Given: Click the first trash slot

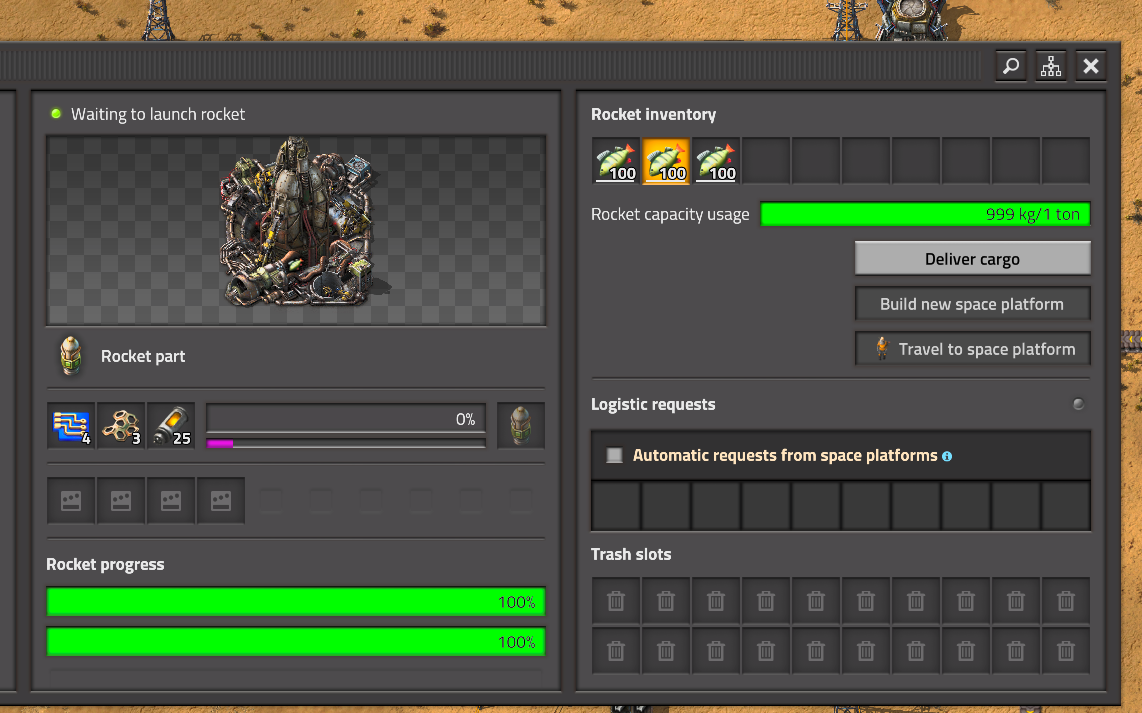Looking at the screenshot, I should point(616,601).
